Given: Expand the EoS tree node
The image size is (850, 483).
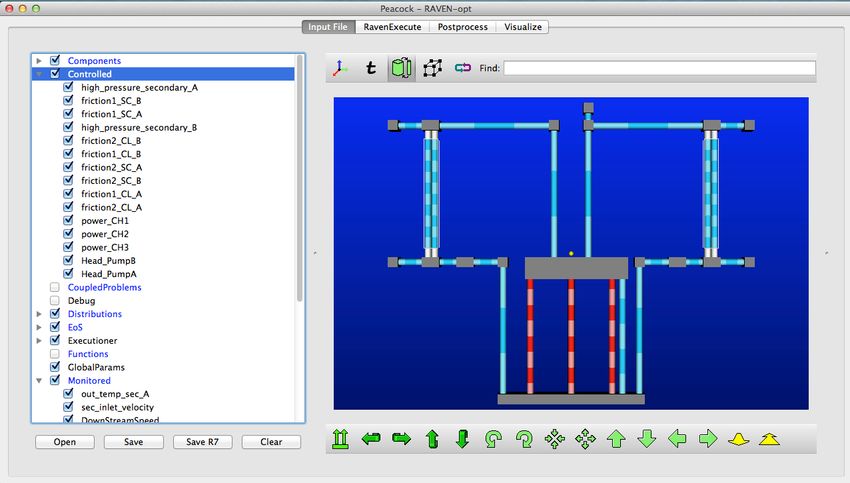Looking at the screenshot, I should coord(39,327).
